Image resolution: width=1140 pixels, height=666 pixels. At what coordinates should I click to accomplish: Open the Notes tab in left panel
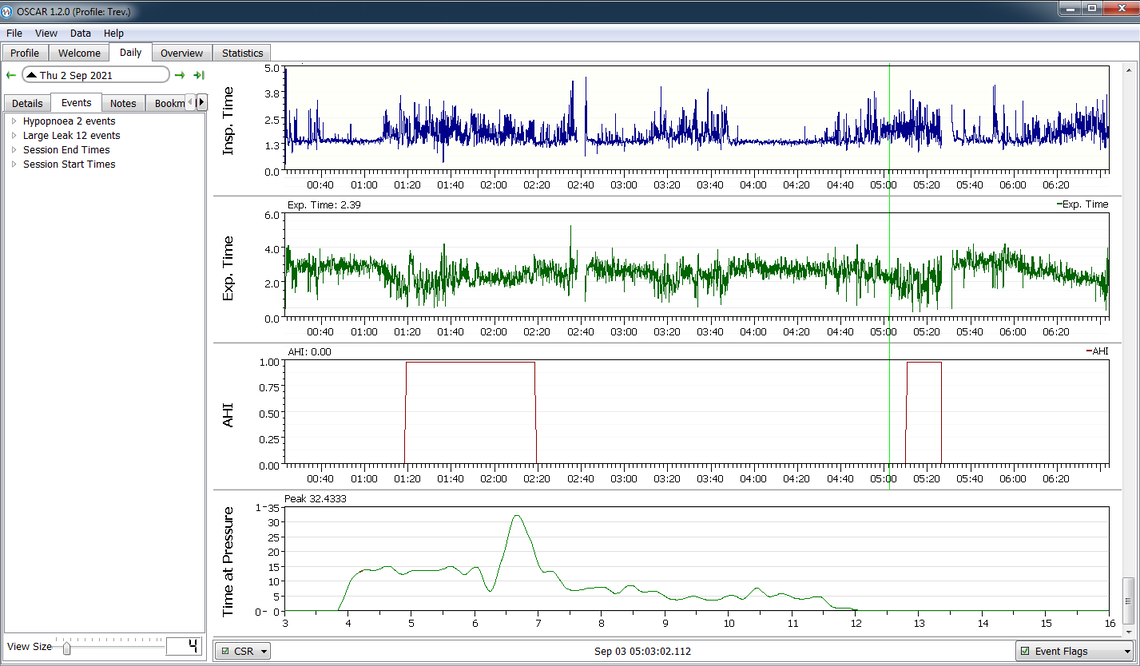pos(123,103)
